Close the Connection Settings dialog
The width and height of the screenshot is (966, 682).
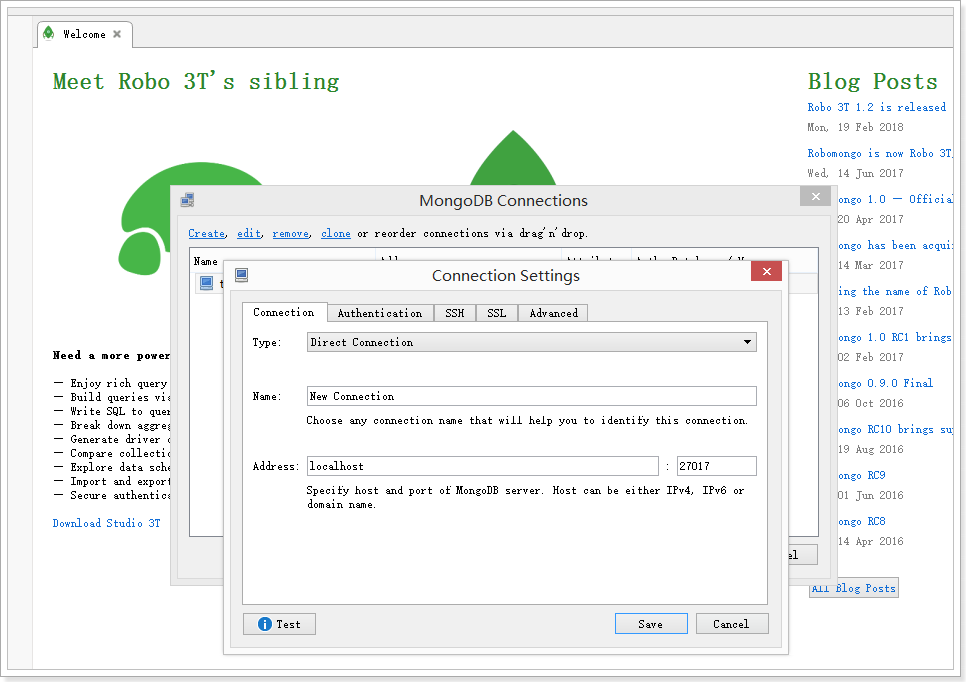click(766, 271)
